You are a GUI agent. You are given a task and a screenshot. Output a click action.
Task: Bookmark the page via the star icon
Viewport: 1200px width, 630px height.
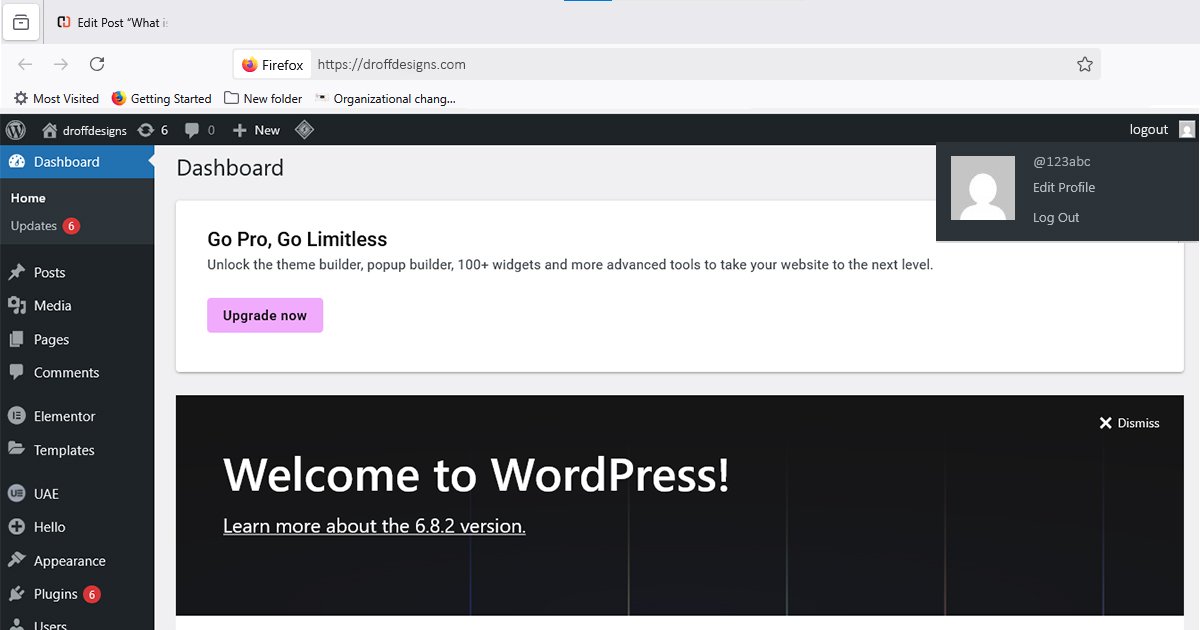click(x=1085, y=63)
